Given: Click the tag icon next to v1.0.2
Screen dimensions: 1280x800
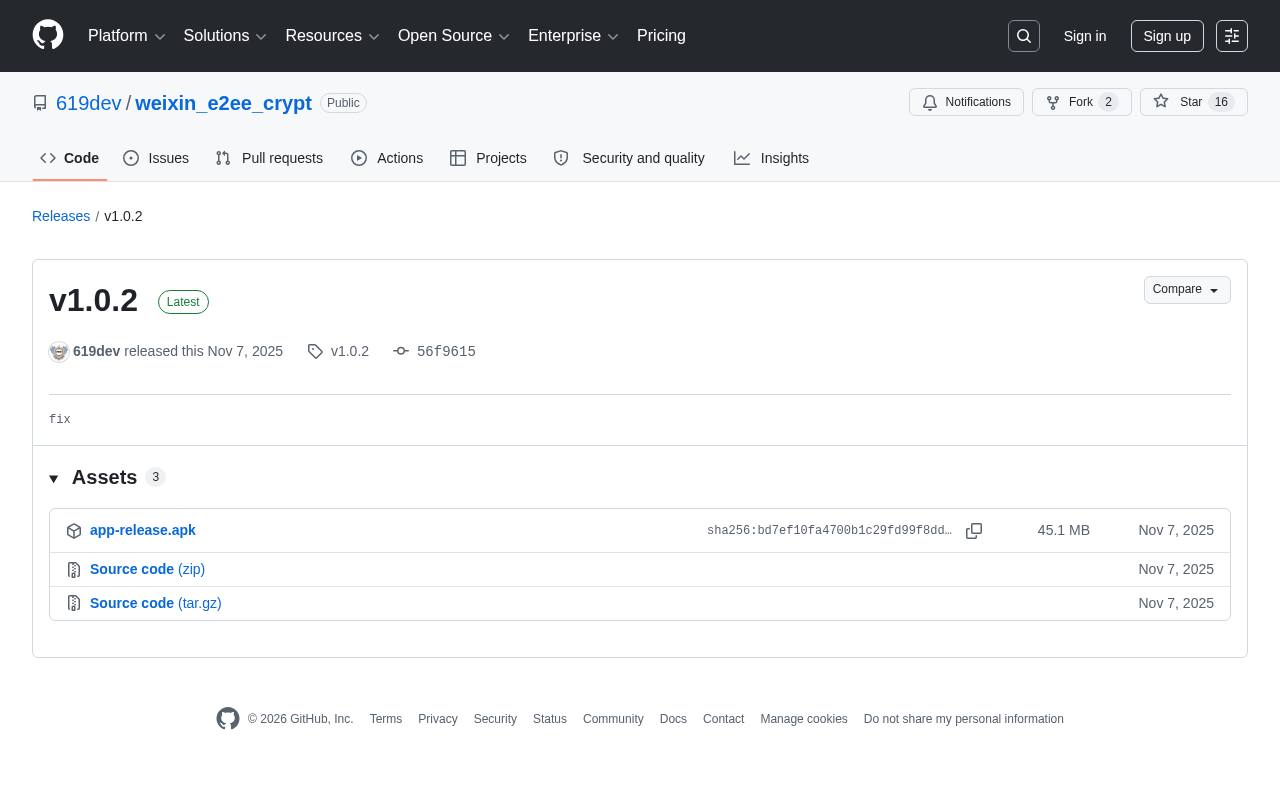Looking at the screenshot, I should click(315, 351).
